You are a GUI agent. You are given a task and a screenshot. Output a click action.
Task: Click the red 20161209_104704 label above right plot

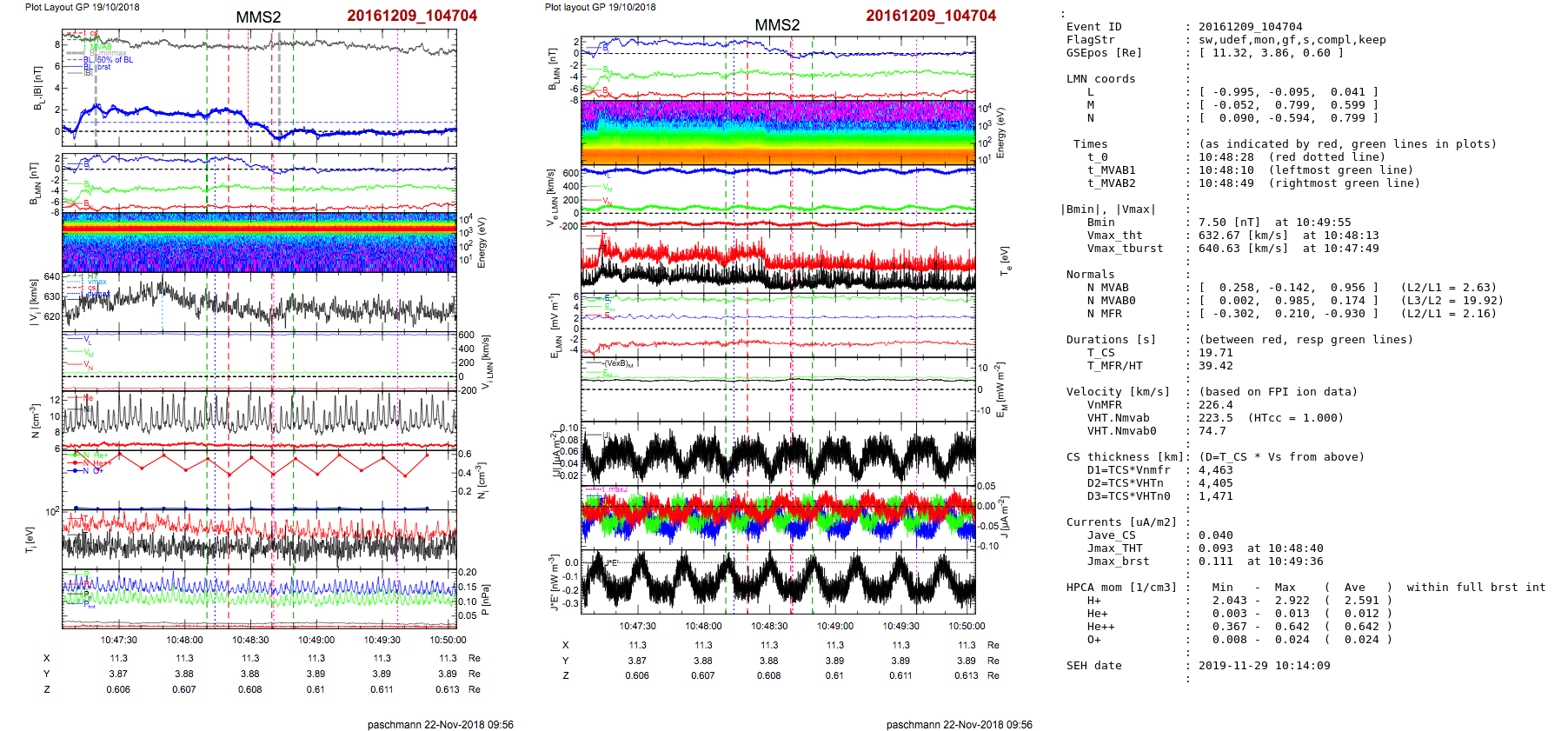930,16
